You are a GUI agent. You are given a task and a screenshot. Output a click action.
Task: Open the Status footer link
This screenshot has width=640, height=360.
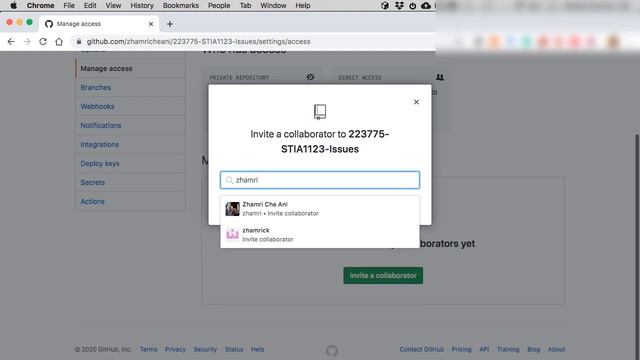tap(234, 349)
